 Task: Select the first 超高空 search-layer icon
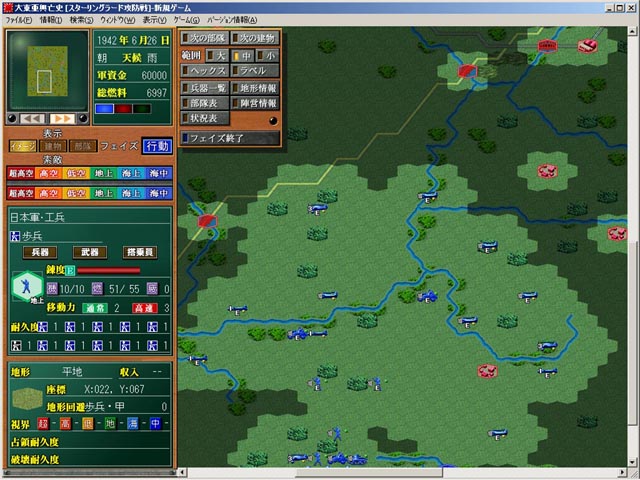[21, 174]
